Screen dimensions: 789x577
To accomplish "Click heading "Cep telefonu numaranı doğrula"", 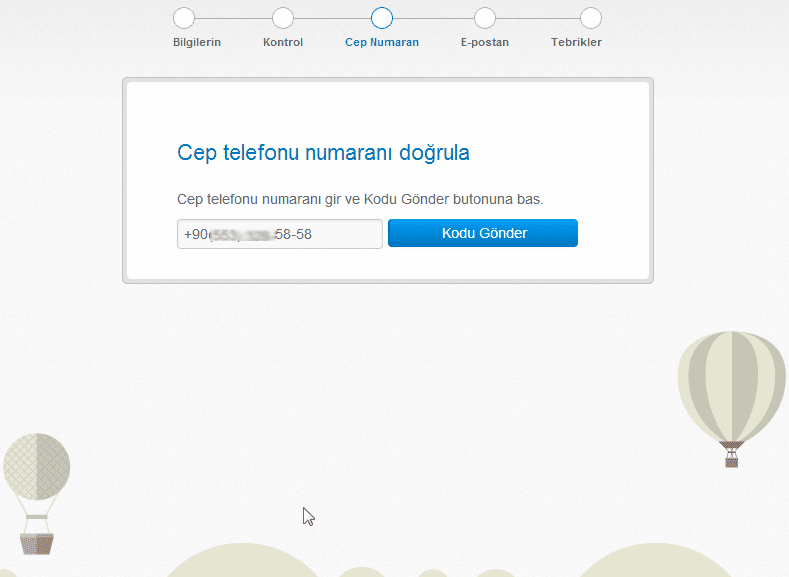I will pos(323,152).
